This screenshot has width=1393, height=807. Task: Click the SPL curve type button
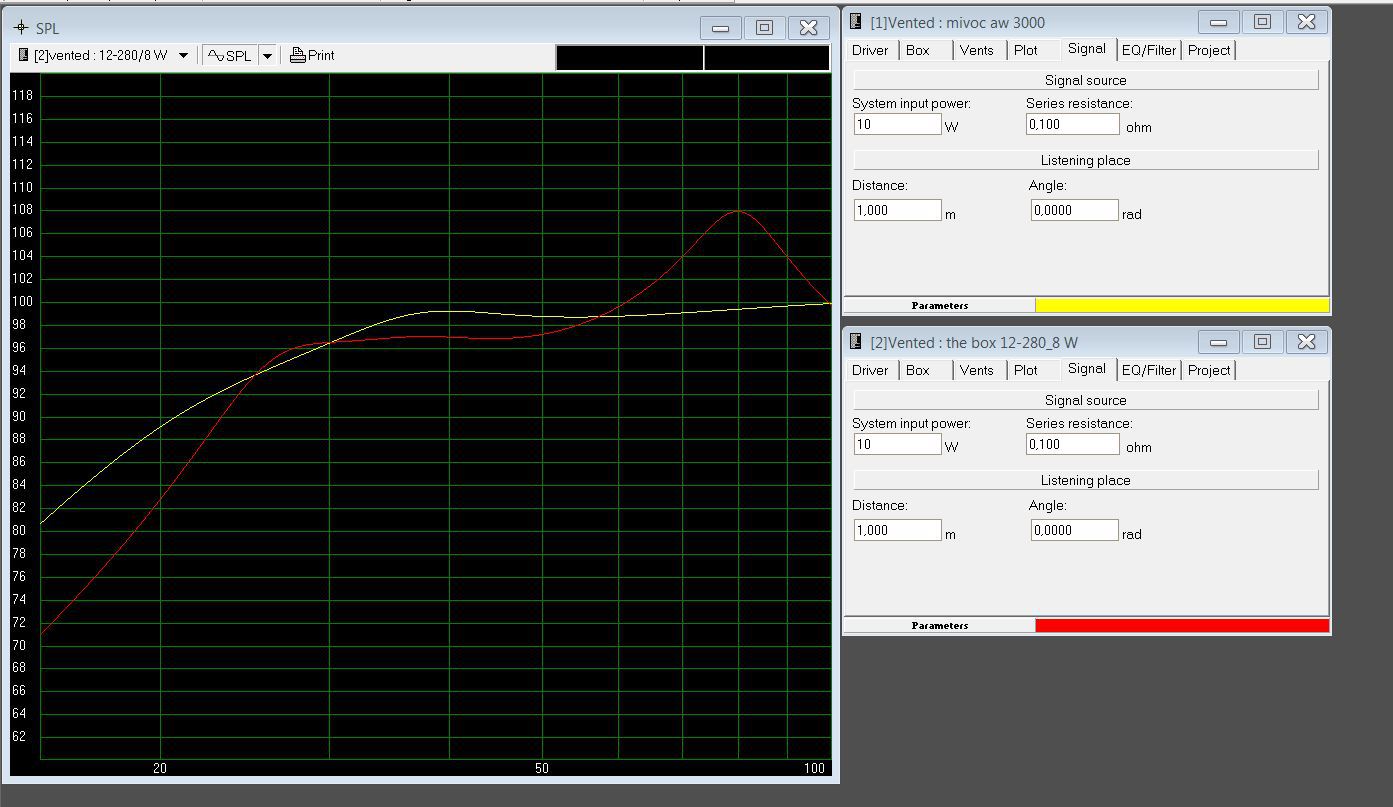pyautogui.click(x=230, y=56)
